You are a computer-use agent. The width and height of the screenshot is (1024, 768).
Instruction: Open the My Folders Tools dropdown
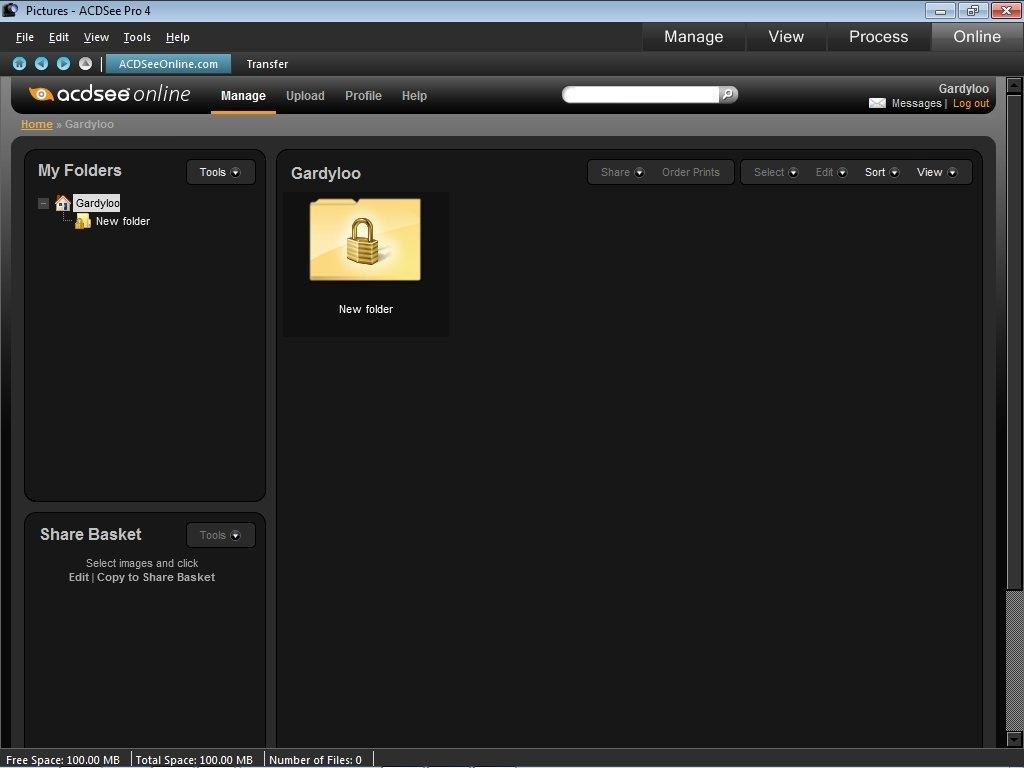tap(220, 172)
